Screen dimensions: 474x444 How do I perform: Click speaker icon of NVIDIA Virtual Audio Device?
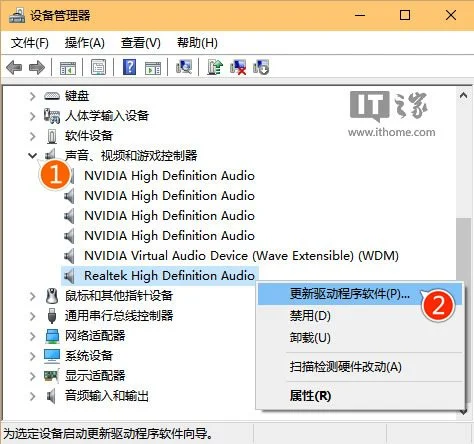[69, 256]
